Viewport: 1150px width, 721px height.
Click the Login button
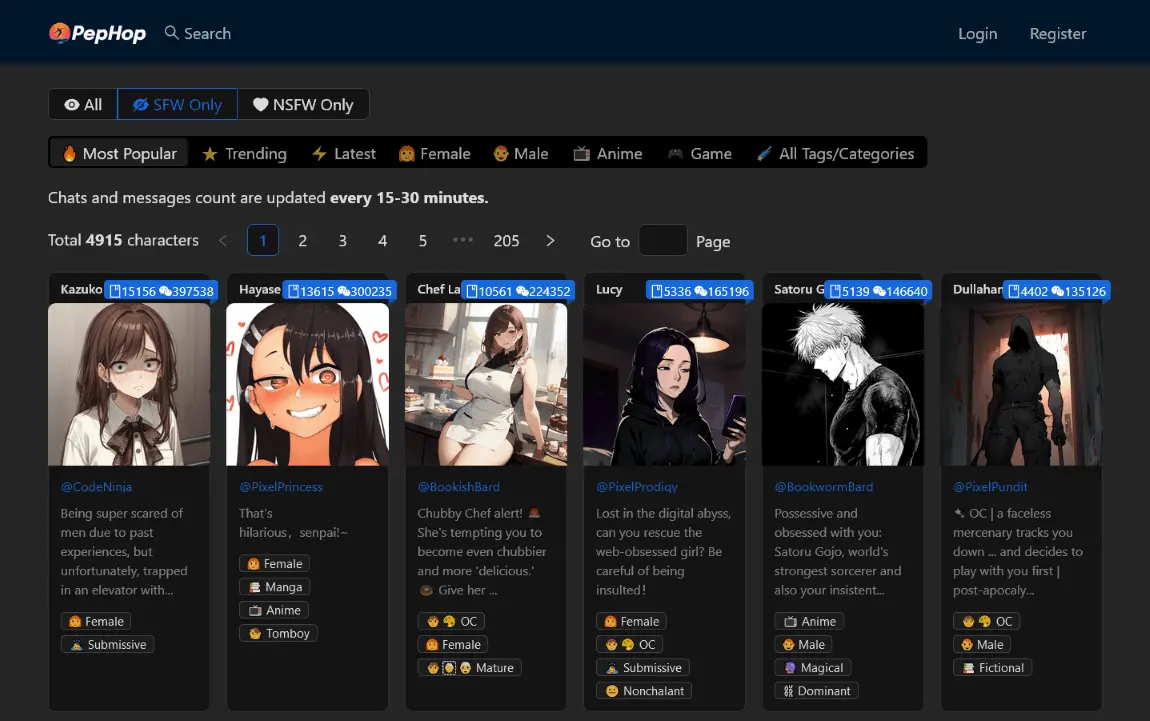coord(977,33)
